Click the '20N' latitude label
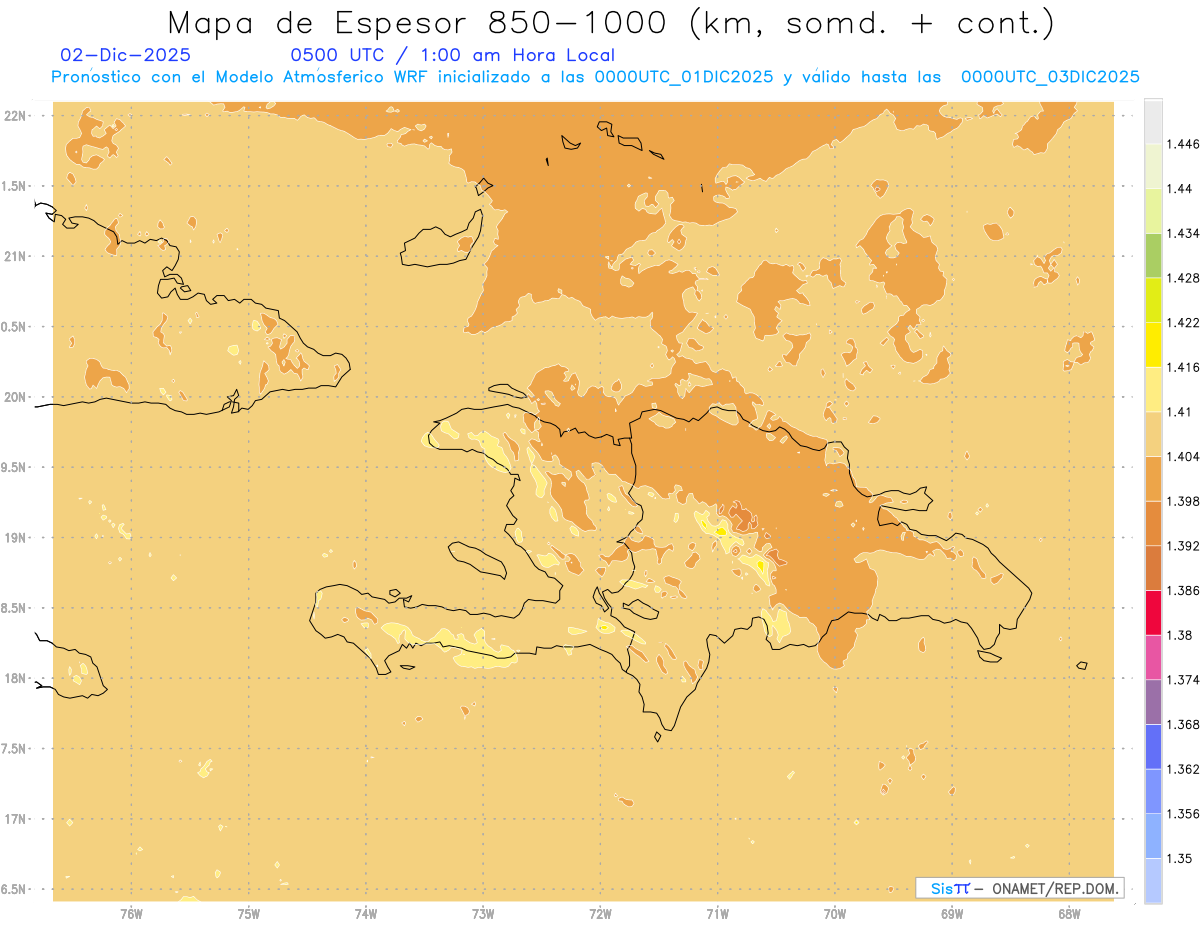 click(15, 397)
